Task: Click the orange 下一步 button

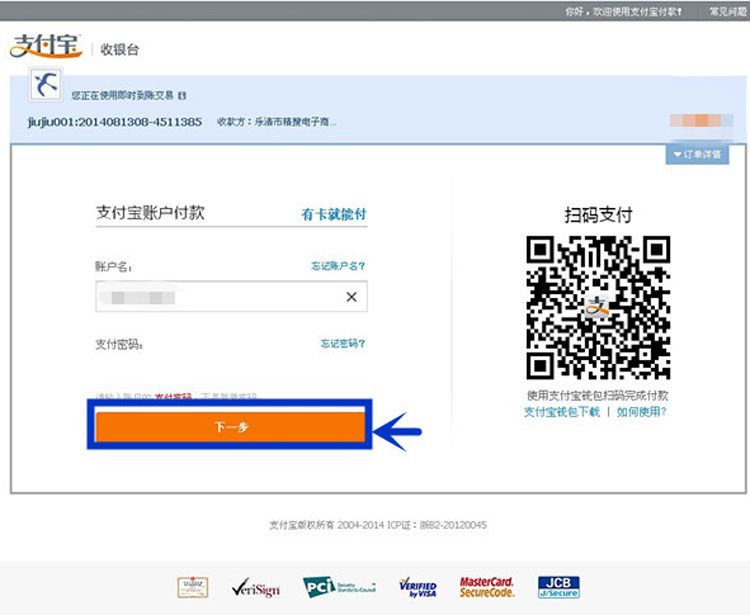Action: tap(231, 427)
